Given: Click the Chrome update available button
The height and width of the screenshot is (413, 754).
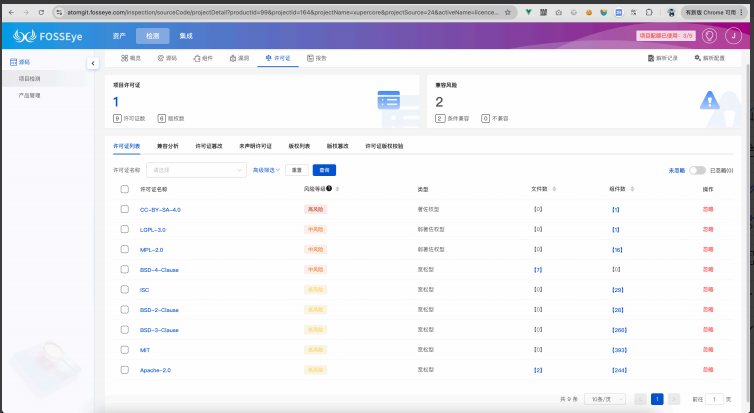Looking at the screenshot, I should 714,13.
